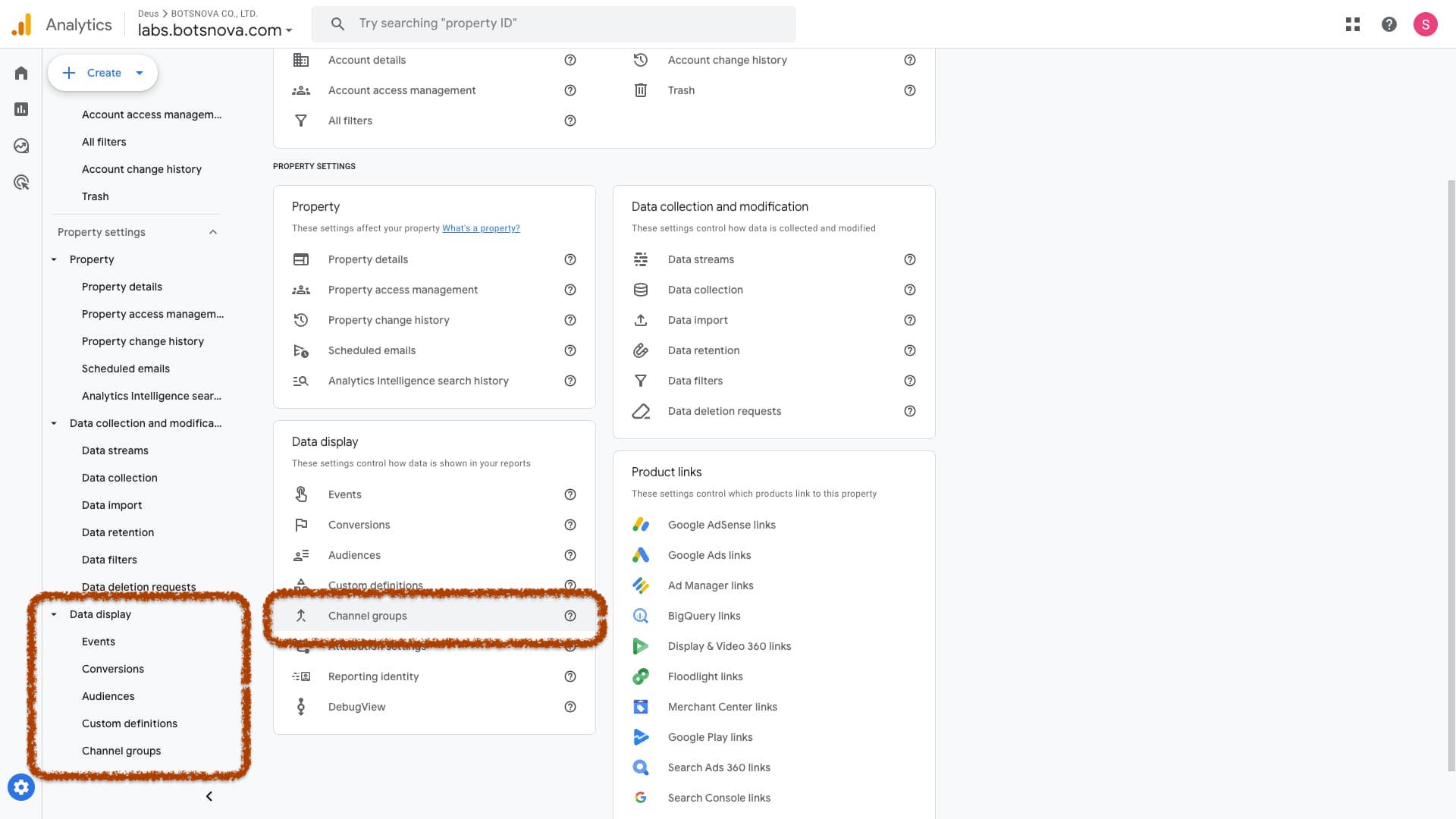Select Account change history in sidebar
Viewport: 1456px width, 819px height.
[142, 169]
